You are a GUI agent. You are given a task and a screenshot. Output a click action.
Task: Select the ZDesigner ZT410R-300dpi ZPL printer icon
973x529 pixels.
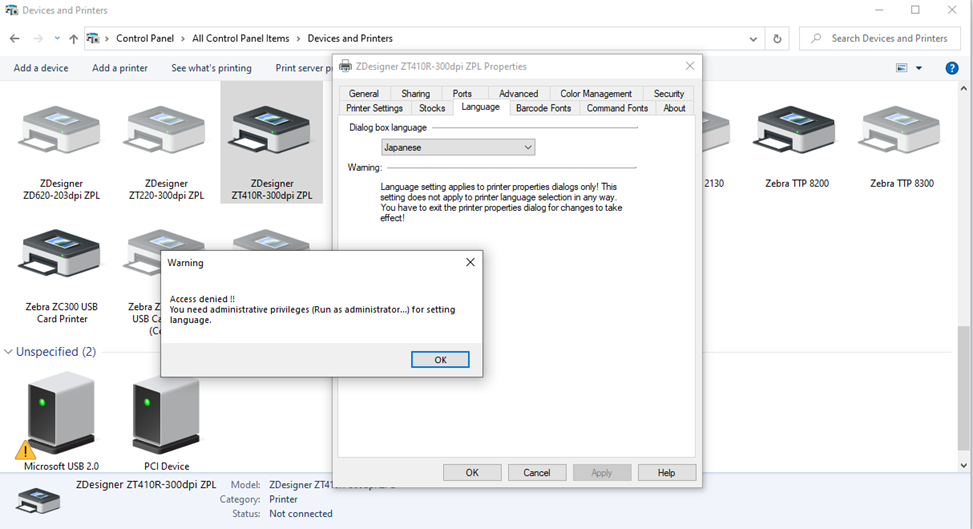[x=271, y=130]
